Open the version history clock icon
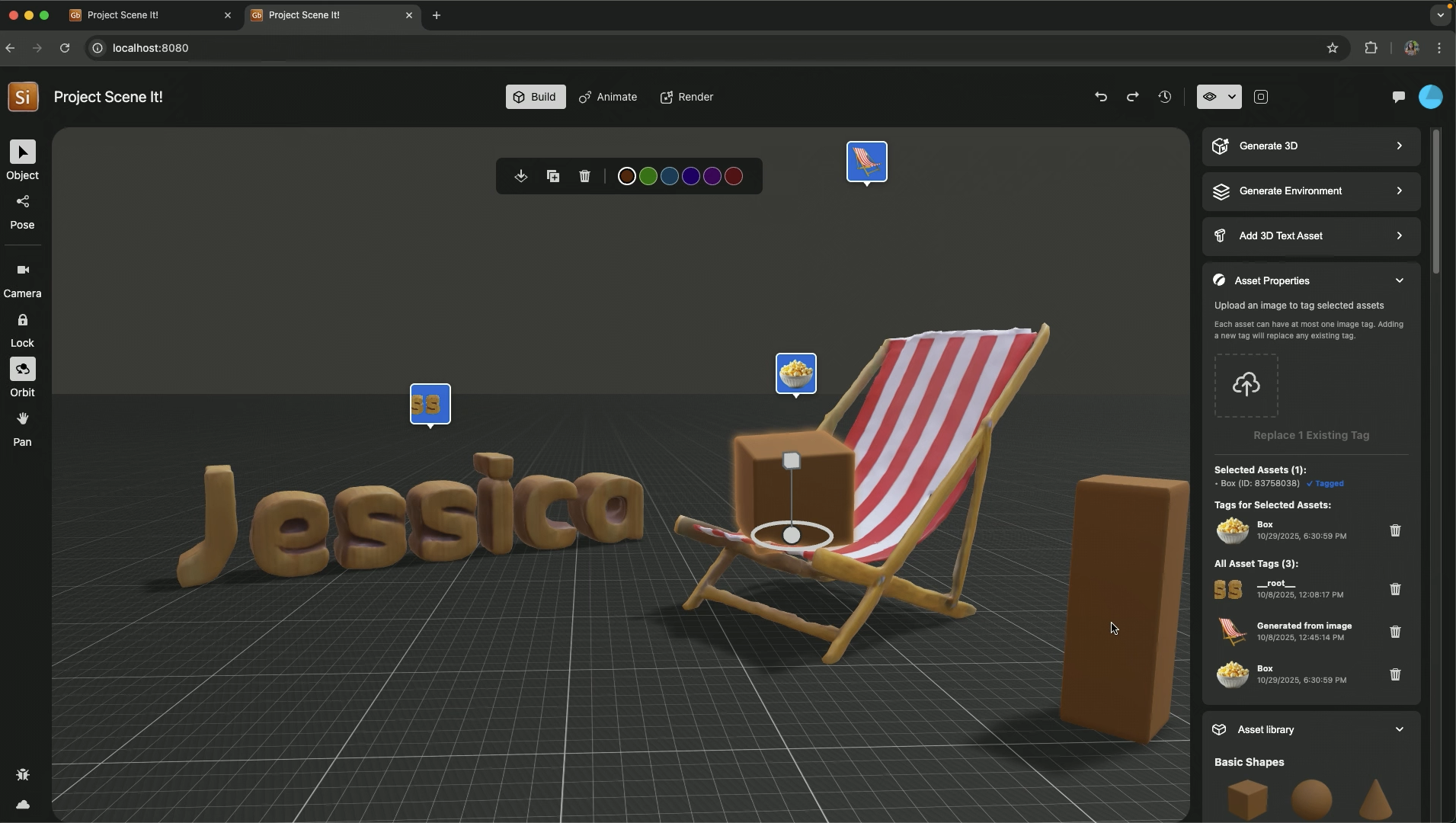 click(1164, 97)
